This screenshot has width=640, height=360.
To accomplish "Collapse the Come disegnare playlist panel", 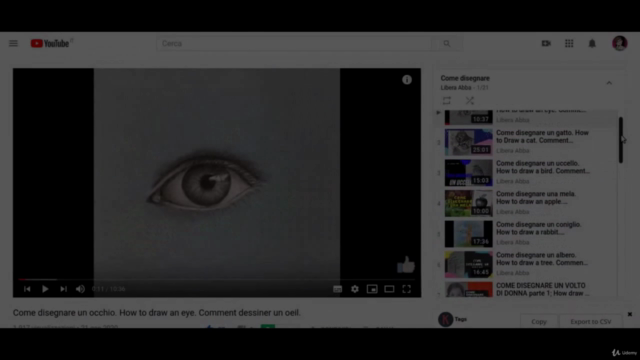I will point(609,83).
